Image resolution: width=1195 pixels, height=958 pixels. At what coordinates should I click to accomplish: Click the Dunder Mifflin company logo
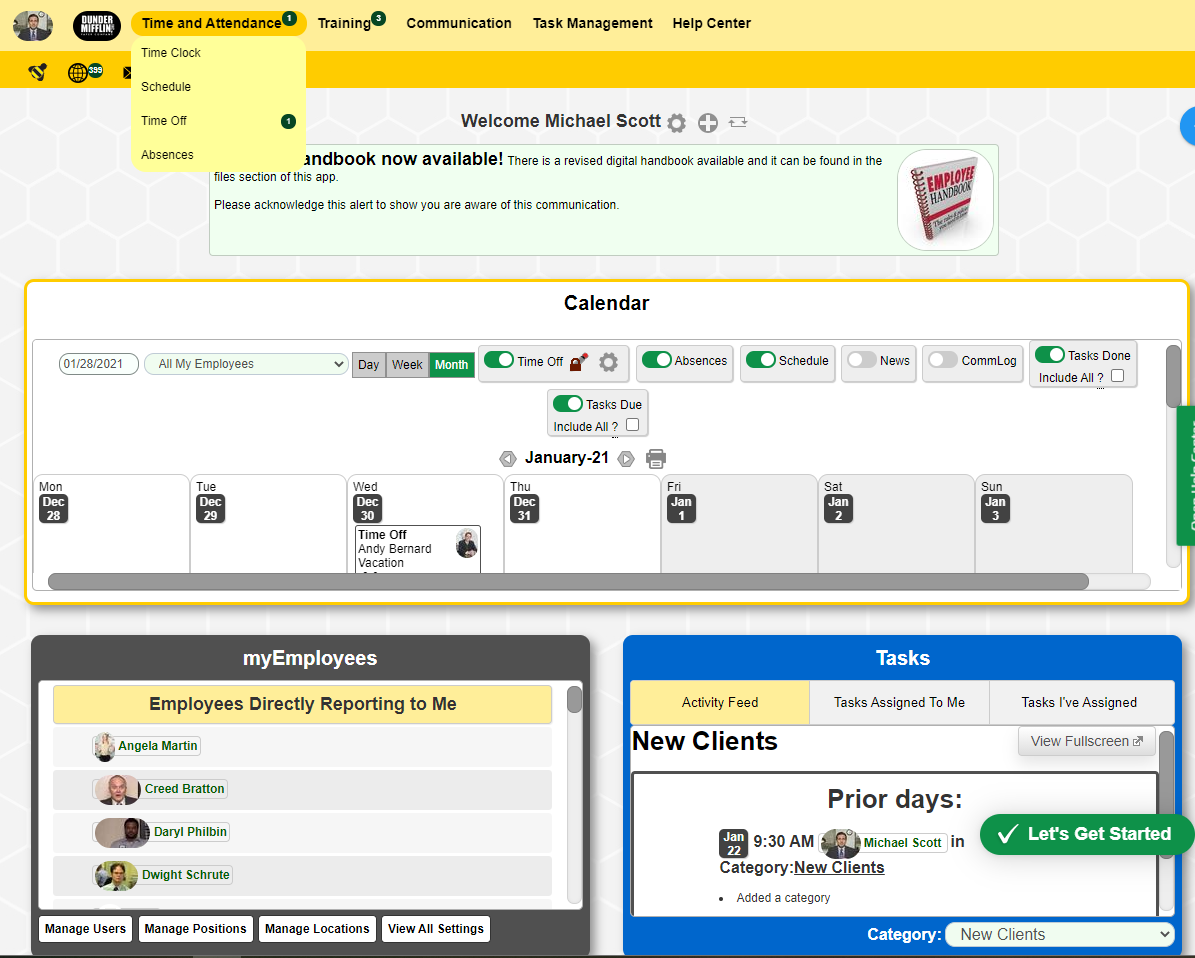[96, 25]
